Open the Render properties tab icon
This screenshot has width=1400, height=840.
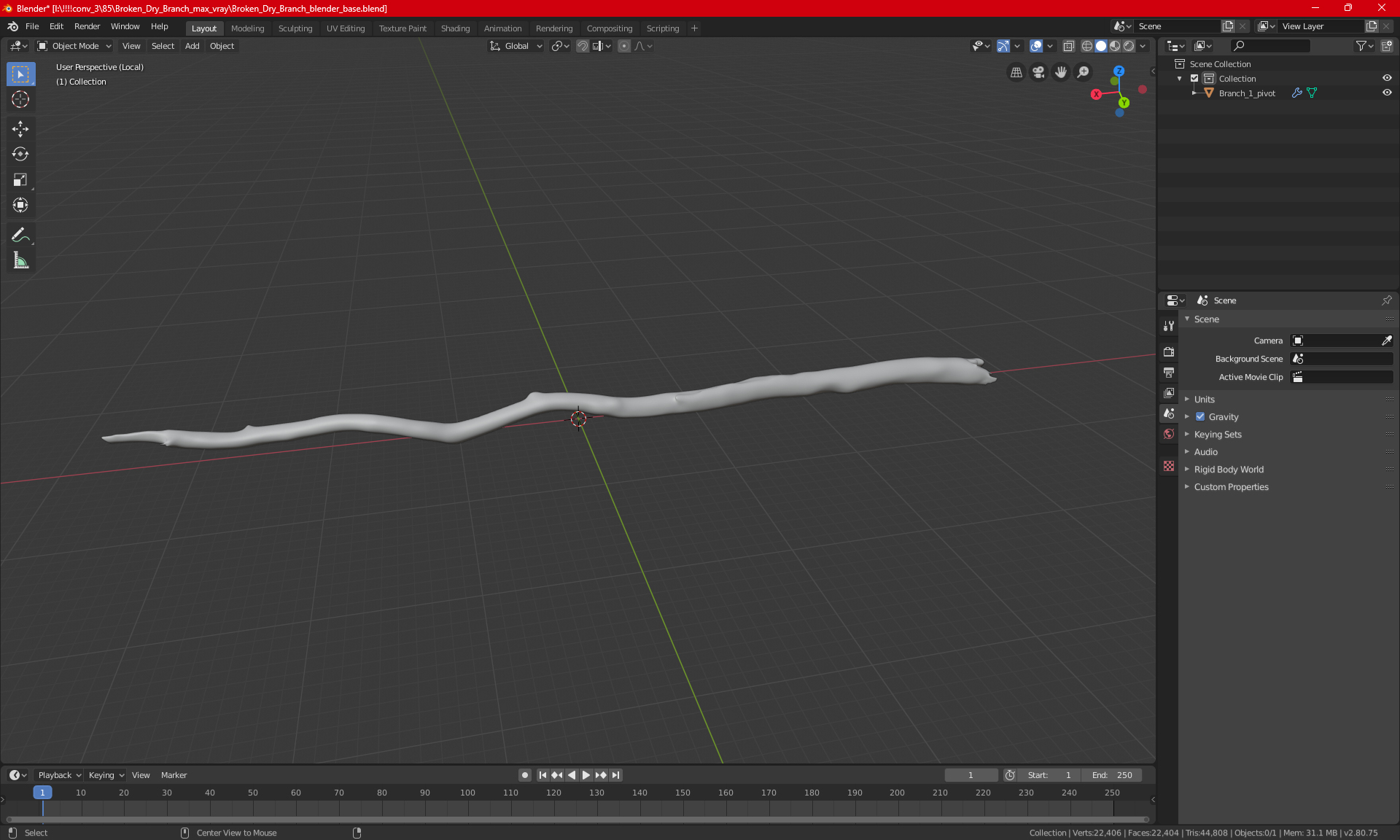[1169, 352]
